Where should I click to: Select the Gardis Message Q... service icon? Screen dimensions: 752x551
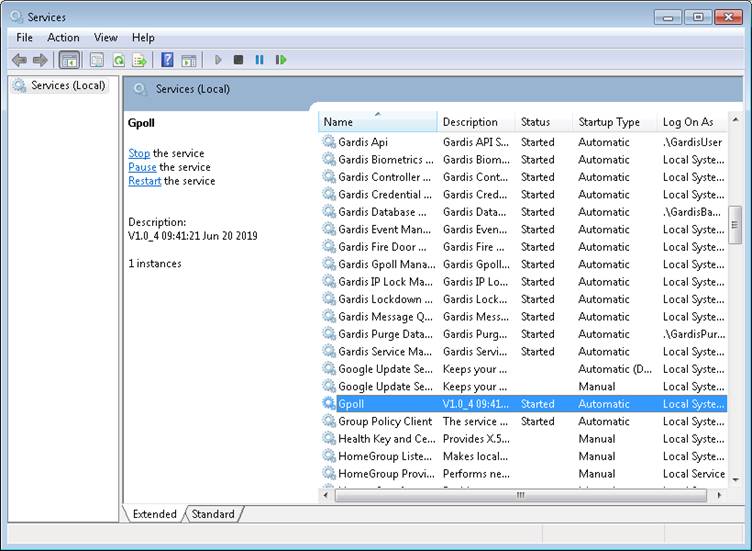329,317
